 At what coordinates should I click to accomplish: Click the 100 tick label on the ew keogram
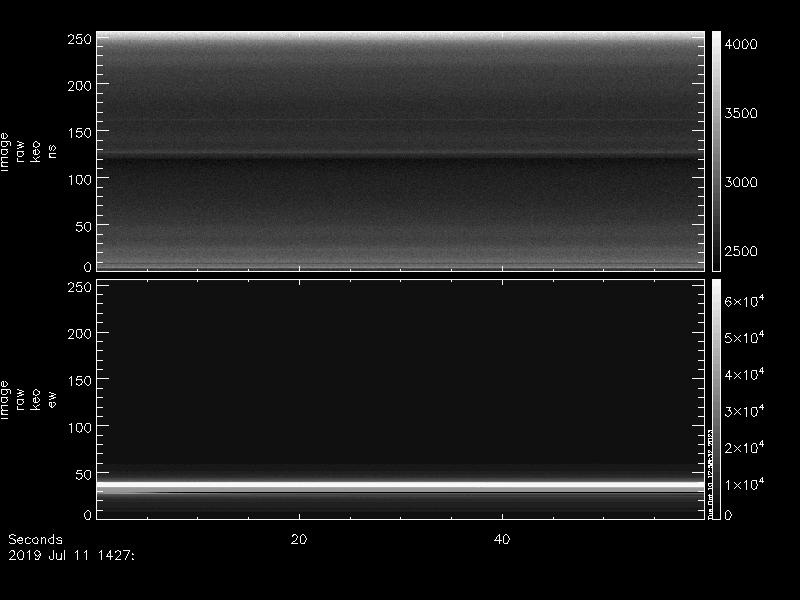point(79,428)
